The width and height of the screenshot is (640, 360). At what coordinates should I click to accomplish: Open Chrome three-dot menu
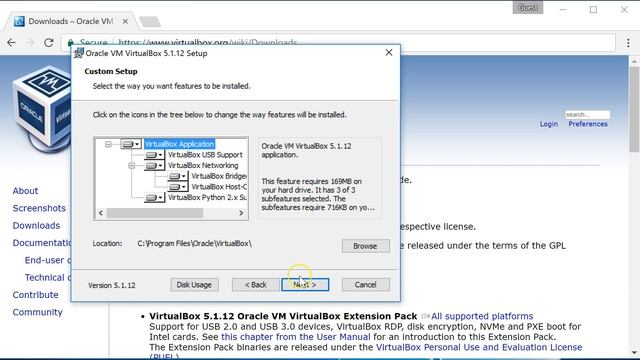click(x=628, y=42)
